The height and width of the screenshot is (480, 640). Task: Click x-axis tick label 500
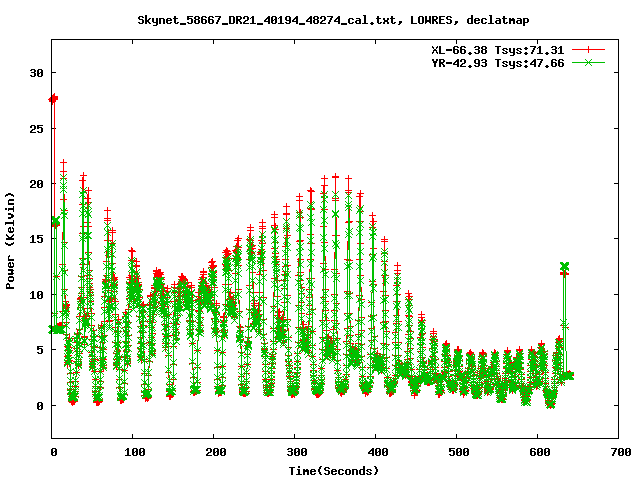(458, 452)
